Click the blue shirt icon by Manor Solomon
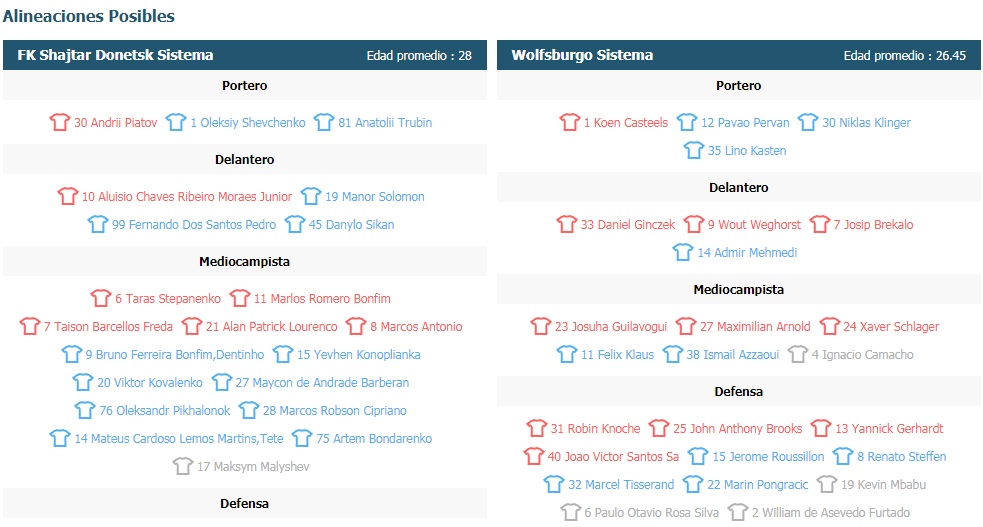Screen dimensions: 983x527 pos(311,196)
